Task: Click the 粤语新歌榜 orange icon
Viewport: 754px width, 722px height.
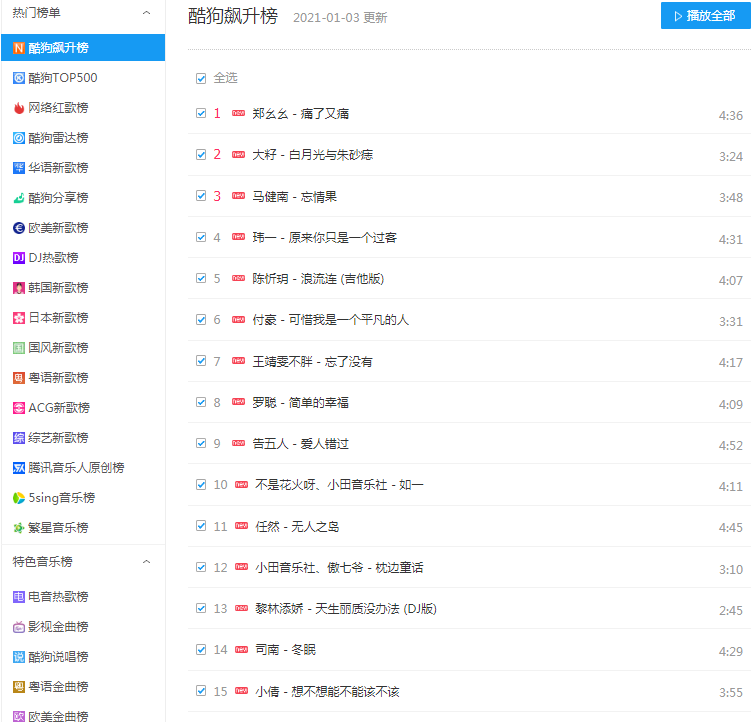Action: pos(18,378)
